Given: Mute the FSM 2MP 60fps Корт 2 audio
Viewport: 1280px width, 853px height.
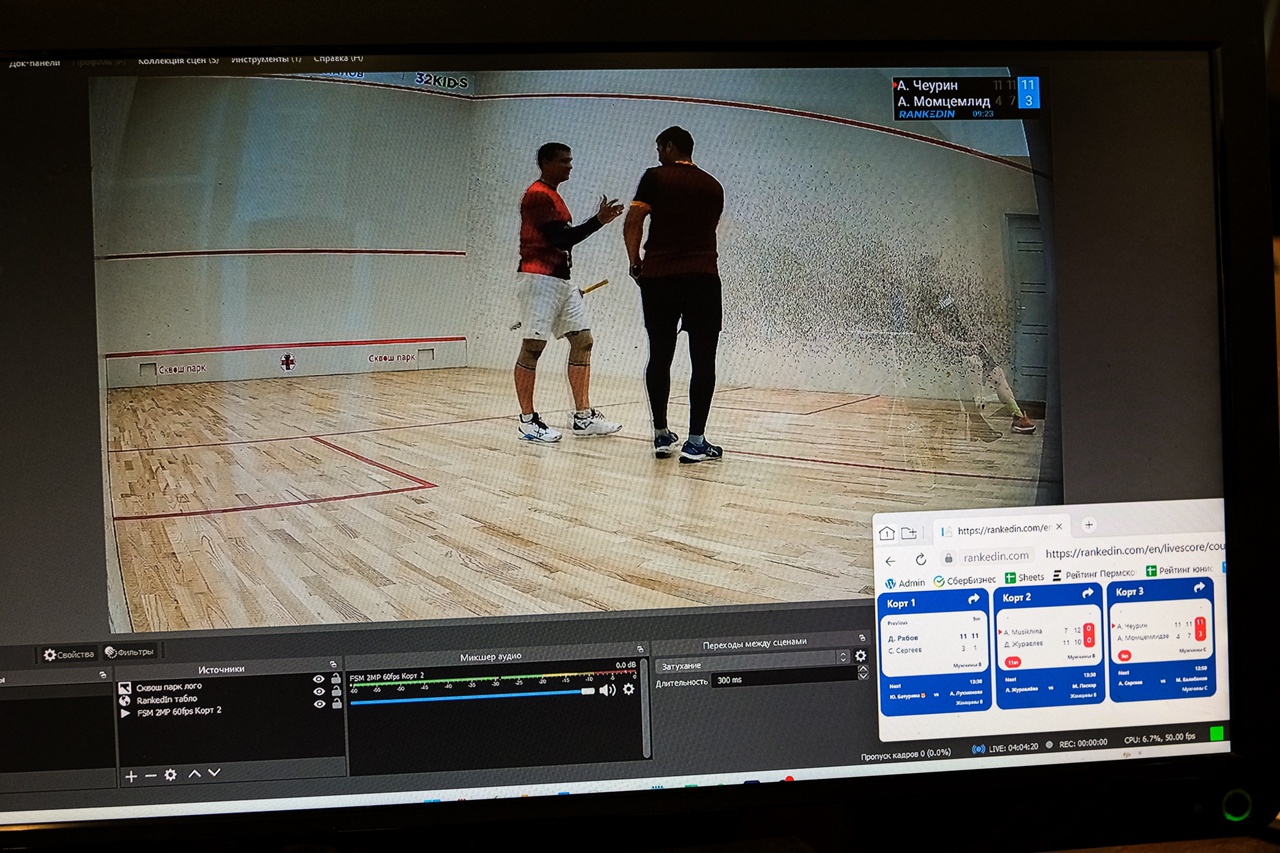Looking at the screenshot, I should pyautogui.click(x=607, y=690).
